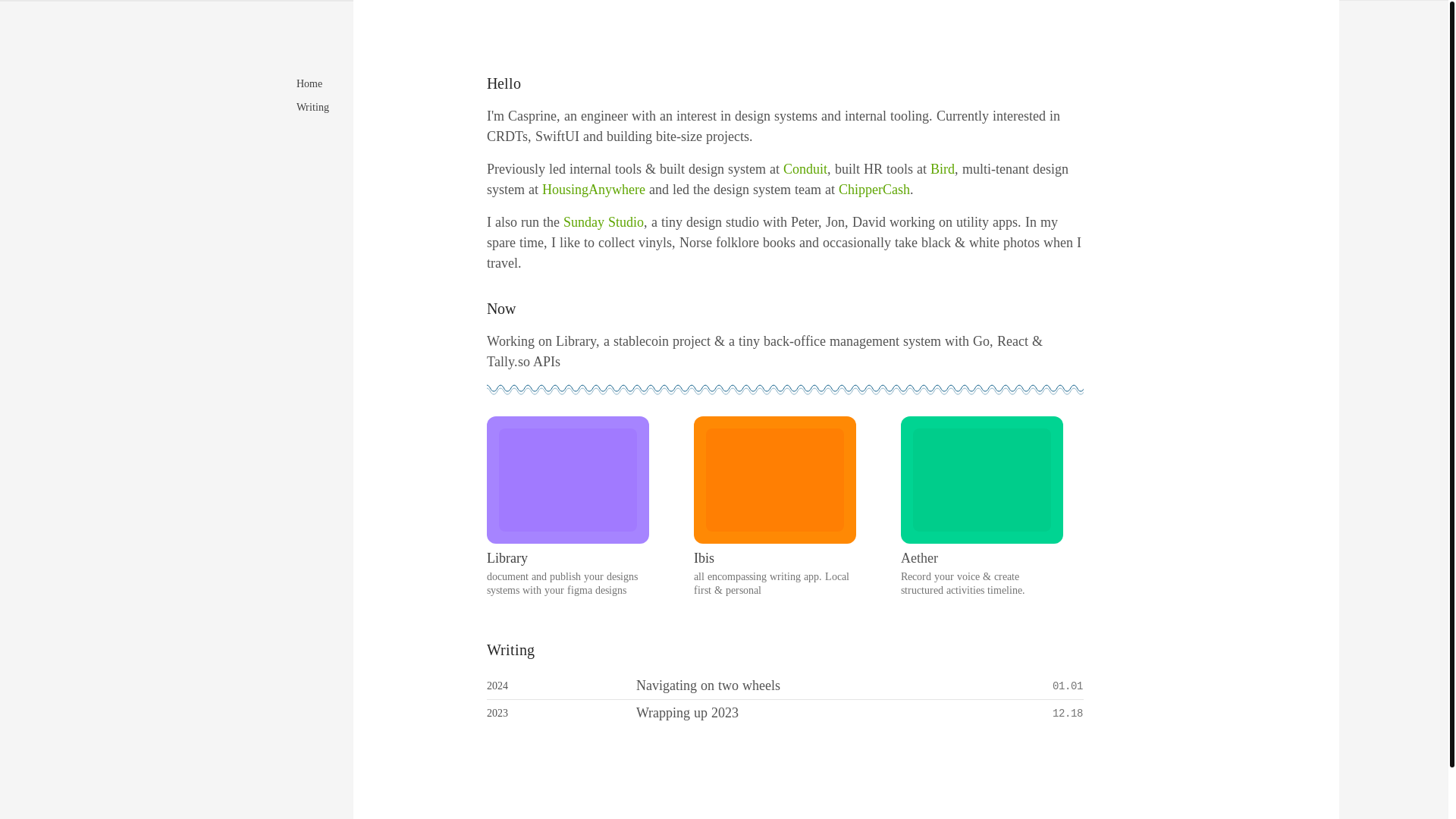The height and width of the screenshot is (819, 1456).
Task: Click the Ibis description 'all encompassing writing app'
Action: pyautogui.click(x=757, y=577)
